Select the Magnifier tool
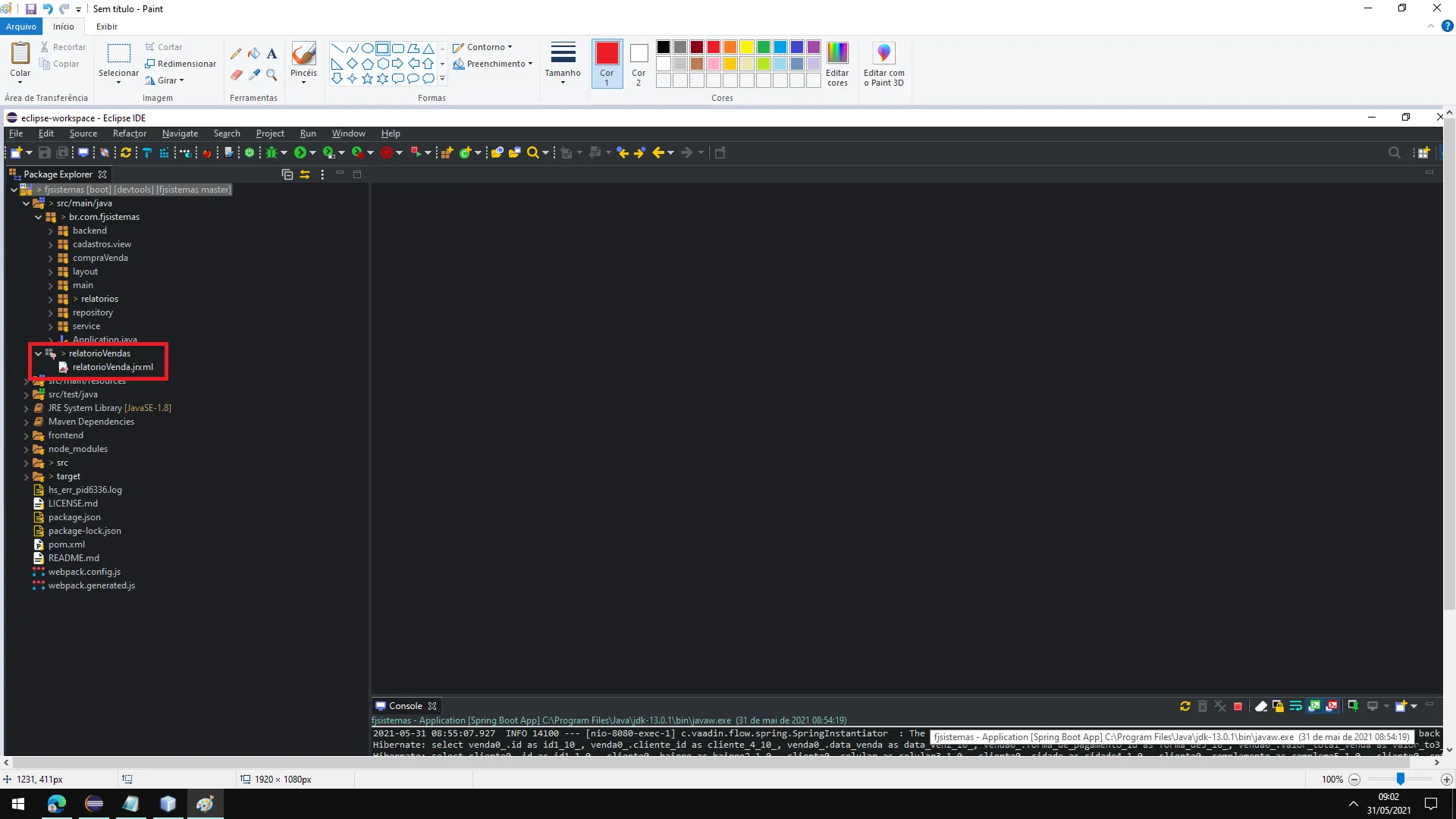The image size is (1456, 819). click(x=271, y=74)
